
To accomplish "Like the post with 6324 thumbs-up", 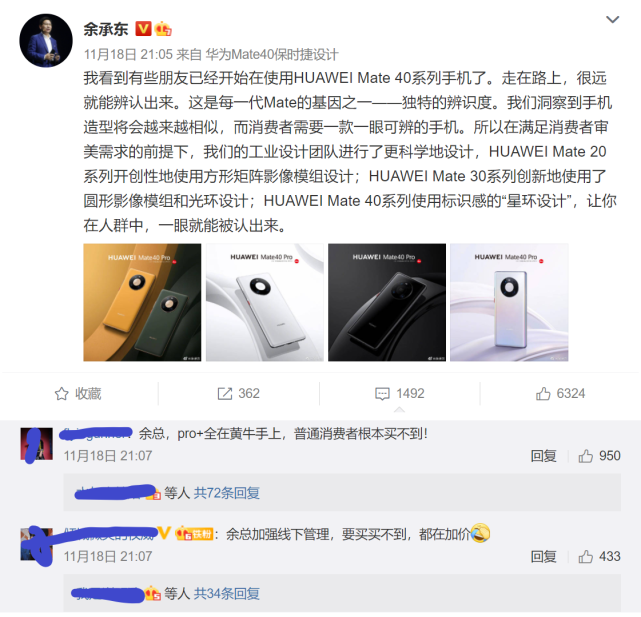I will 560,393.
